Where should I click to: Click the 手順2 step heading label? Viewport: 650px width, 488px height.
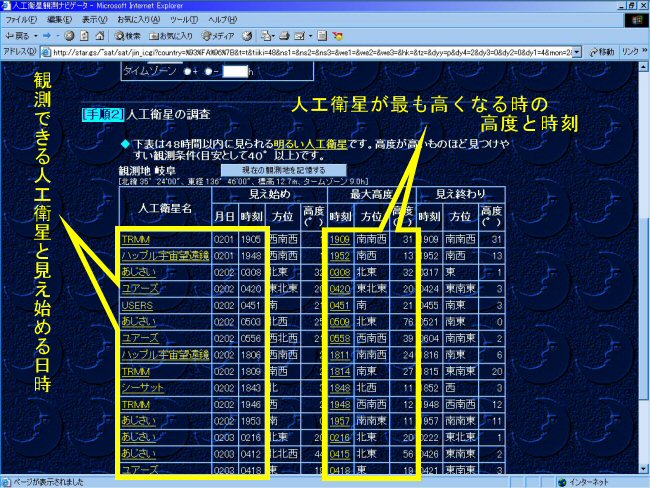click(103, 114)
